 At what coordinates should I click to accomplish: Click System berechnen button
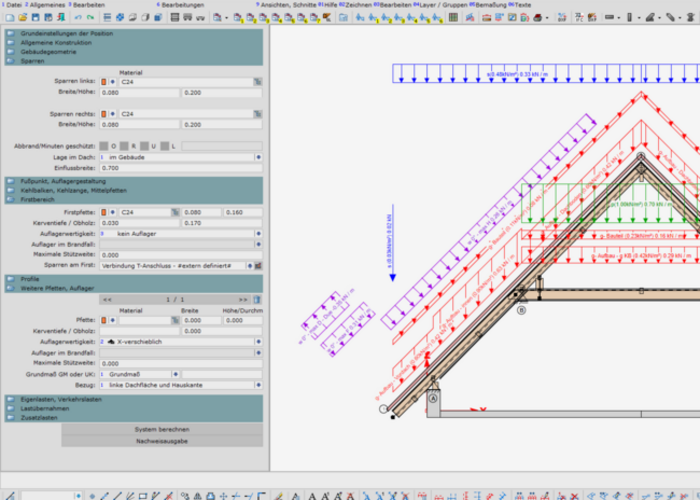tap(162, 429)
